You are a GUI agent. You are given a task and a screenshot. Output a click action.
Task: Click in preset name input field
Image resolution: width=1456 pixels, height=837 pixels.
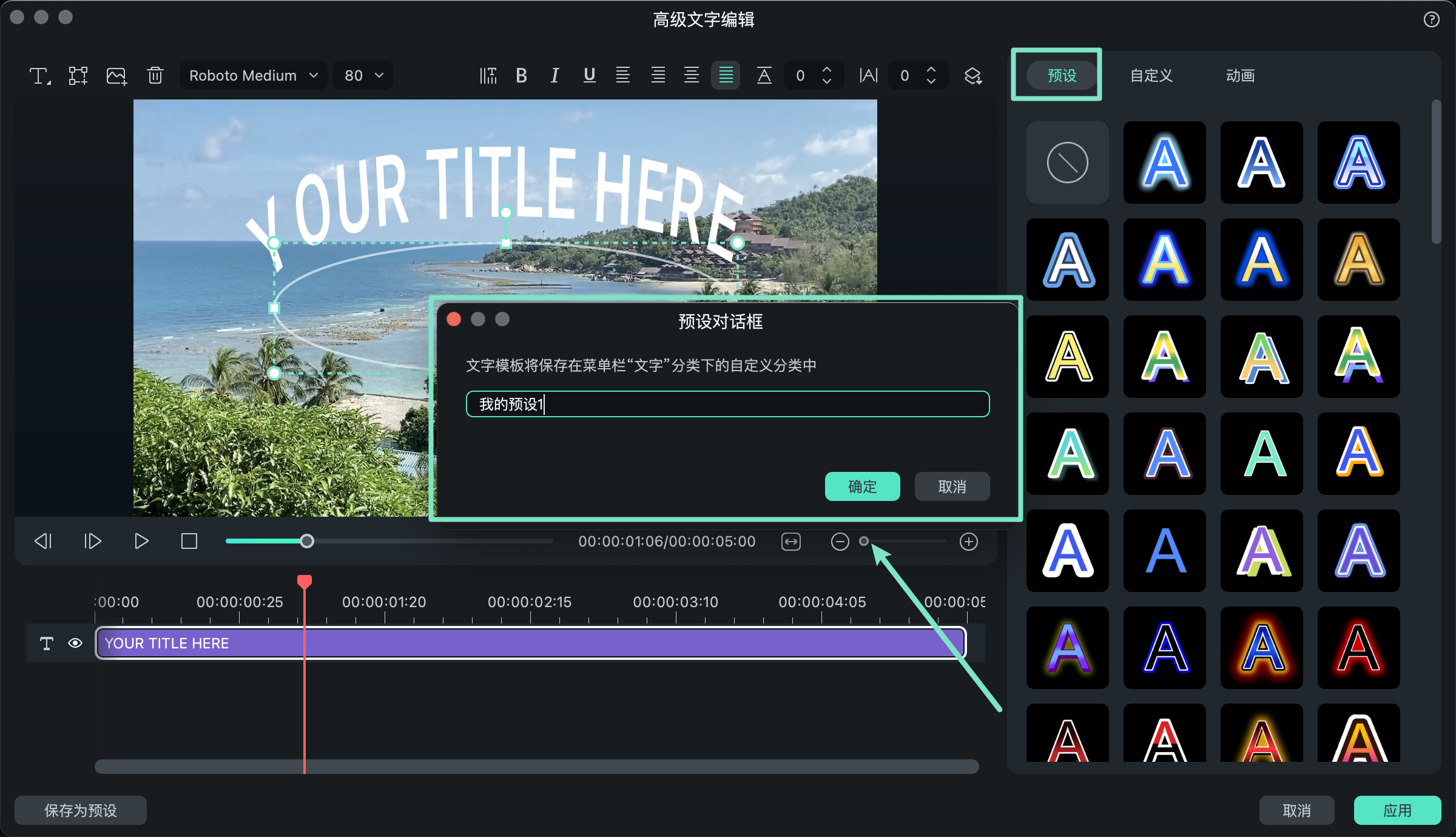[x=728, y=404]
